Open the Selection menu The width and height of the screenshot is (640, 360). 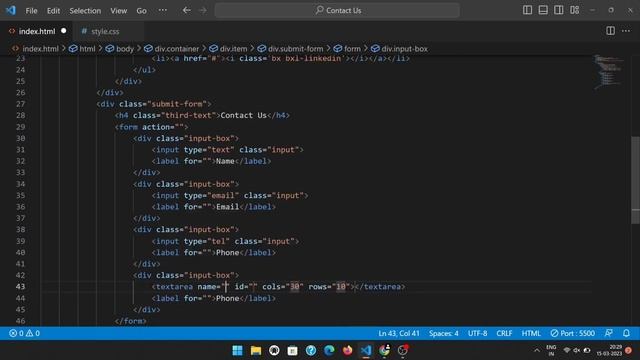coord(85,11)
